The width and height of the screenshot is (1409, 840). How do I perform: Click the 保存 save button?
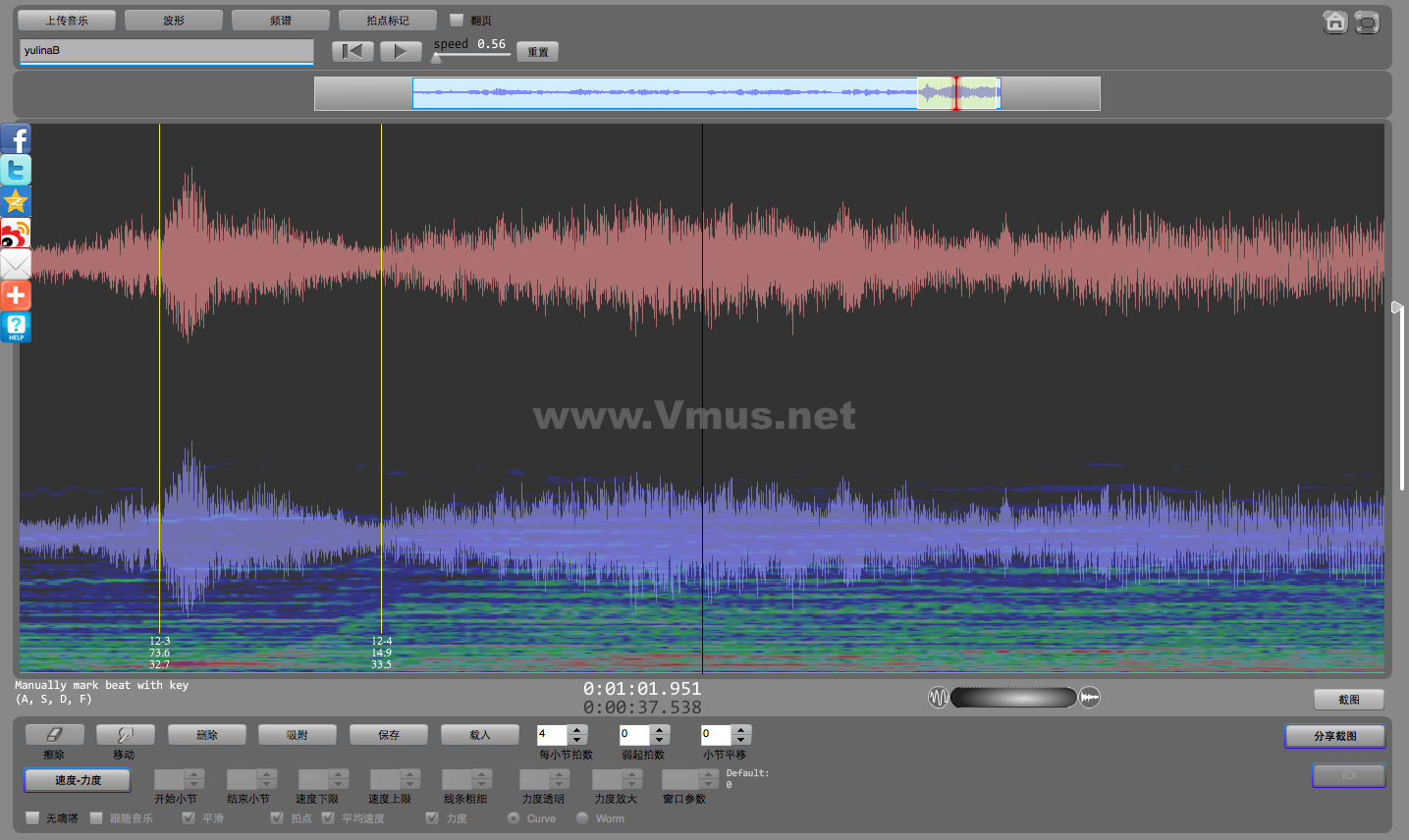coord(390,734)
